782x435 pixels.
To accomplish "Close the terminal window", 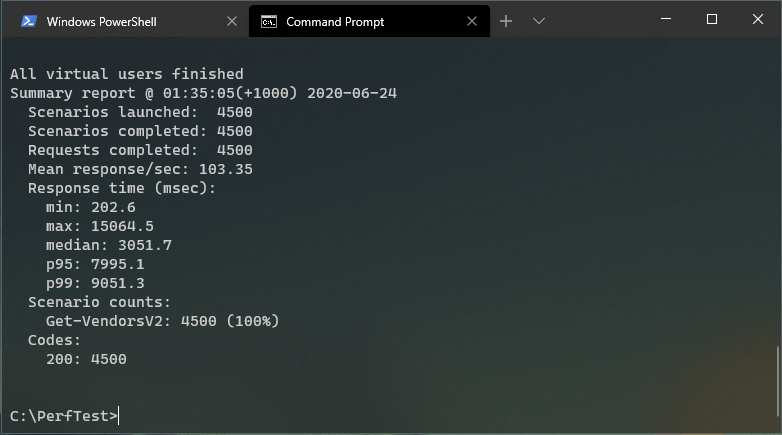I will coord(758,19).
